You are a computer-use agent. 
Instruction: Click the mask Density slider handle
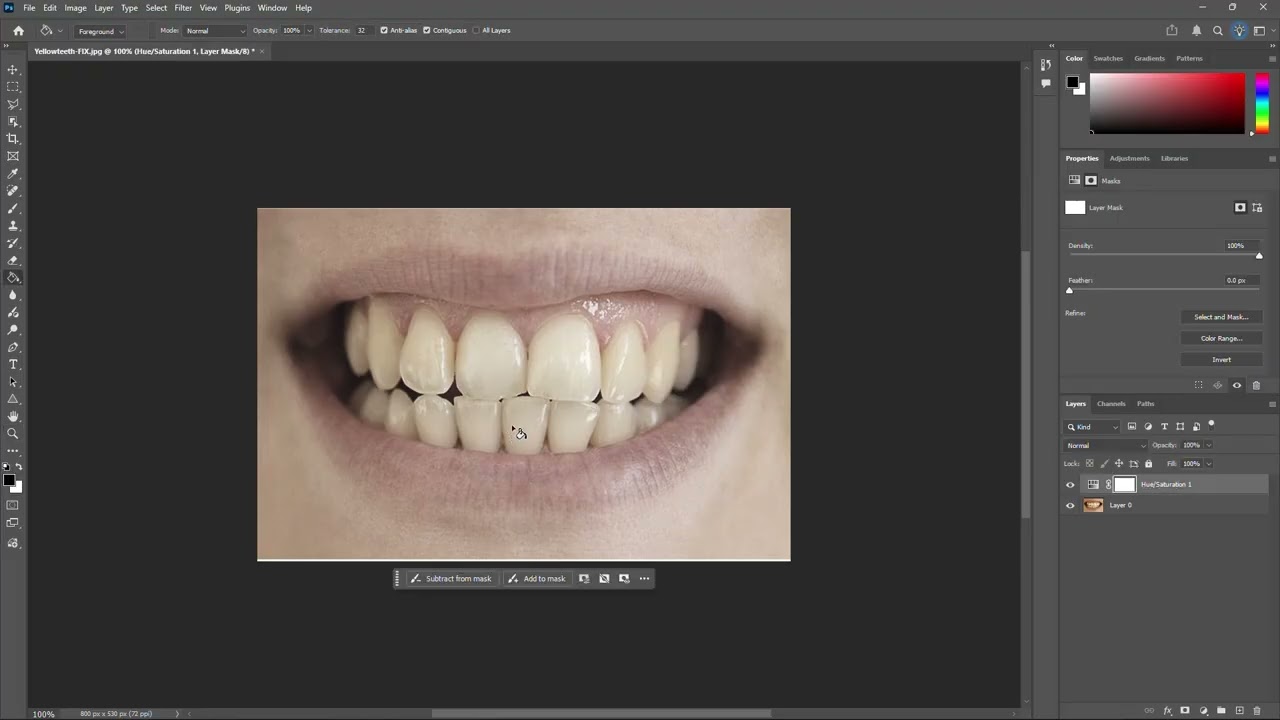(1259, 256)
